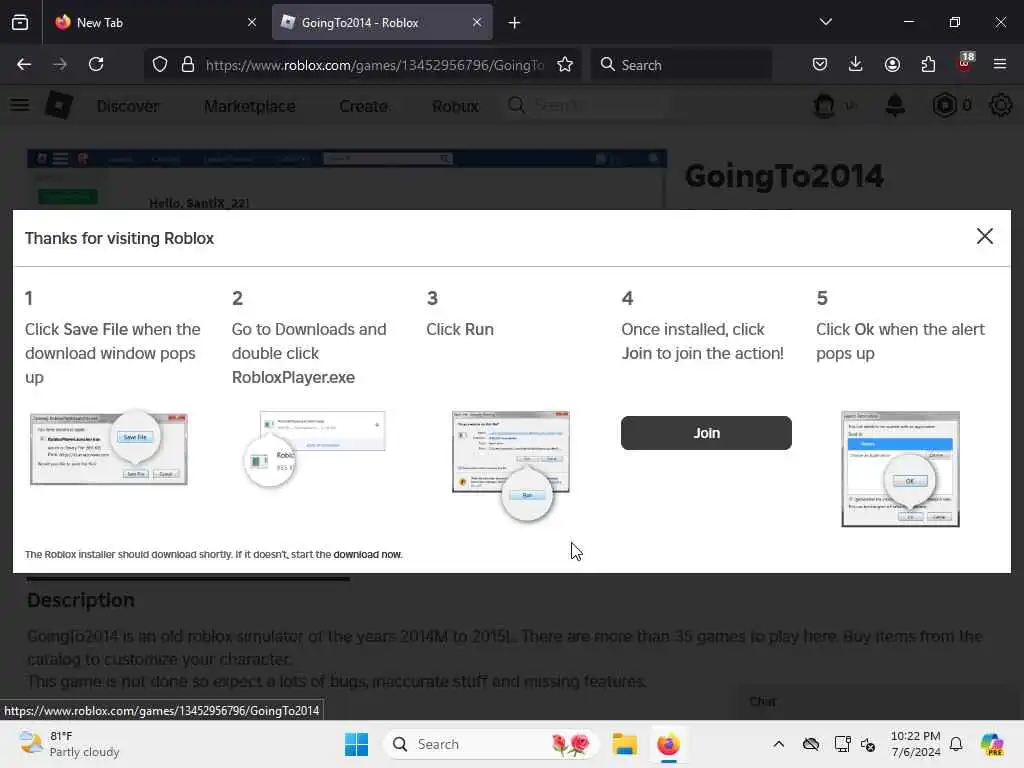Open the clock showing 10:22 PM

pos(916,744)
